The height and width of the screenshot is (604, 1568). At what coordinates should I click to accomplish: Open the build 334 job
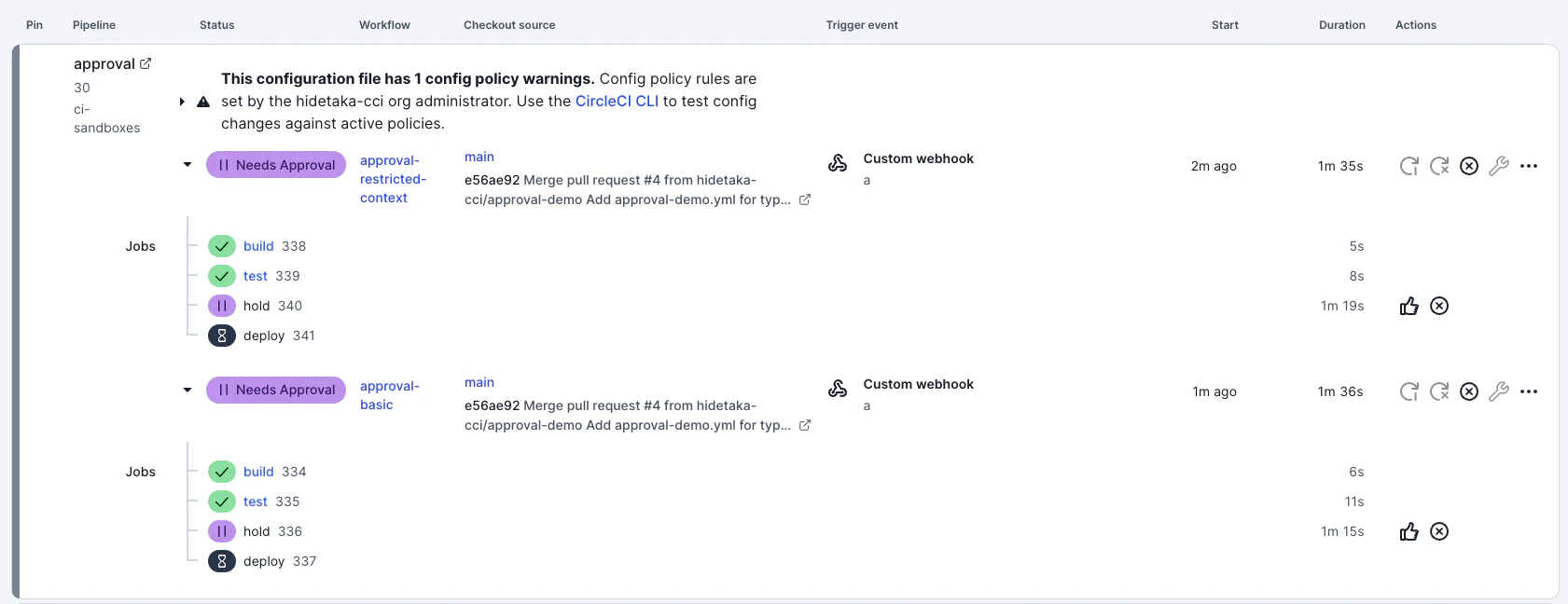pos(258,472)
